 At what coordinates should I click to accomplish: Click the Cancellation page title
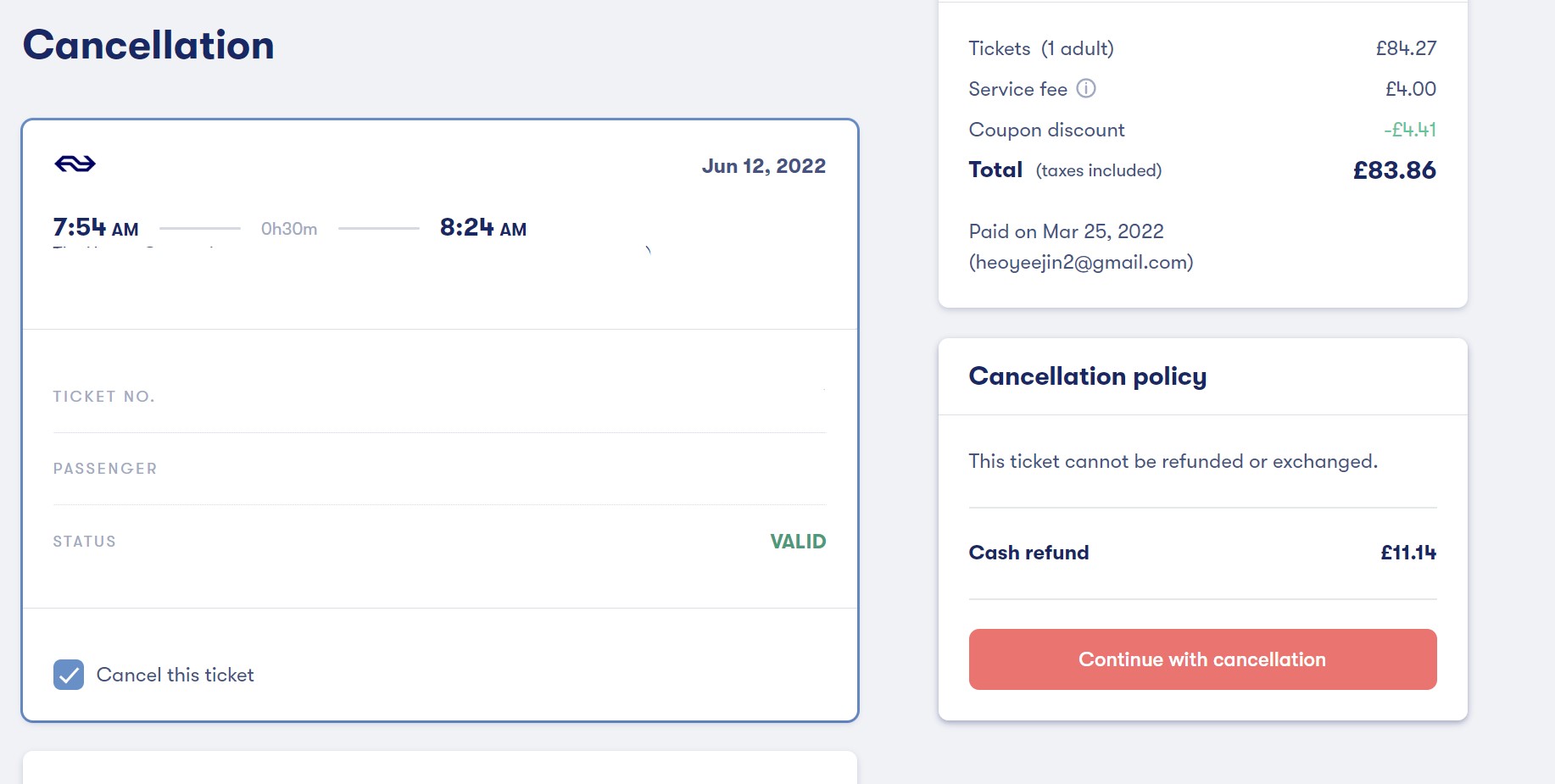[x=148, y=45]
